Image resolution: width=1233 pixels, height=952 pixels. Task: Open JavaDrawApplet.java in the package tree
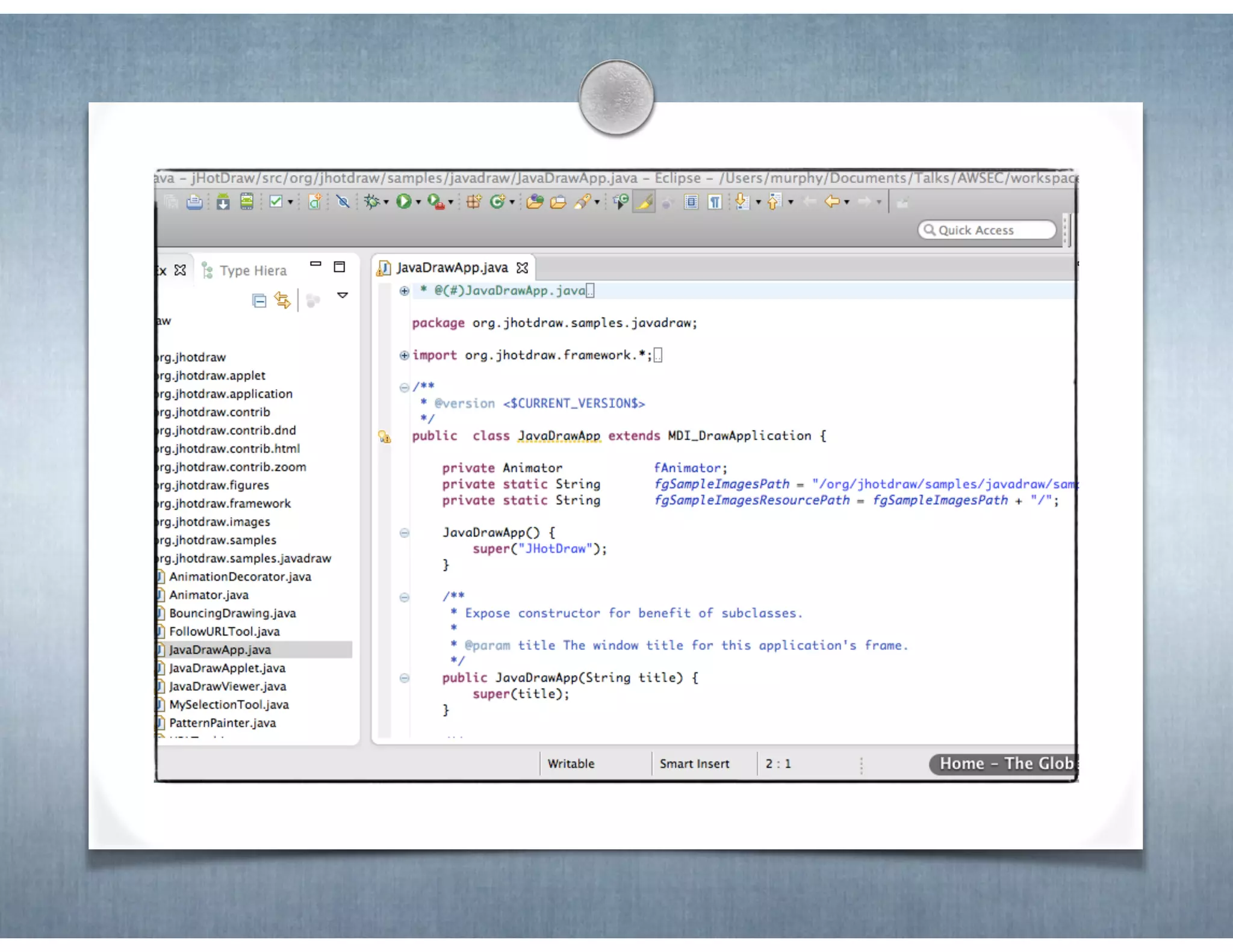pos(227,668)
